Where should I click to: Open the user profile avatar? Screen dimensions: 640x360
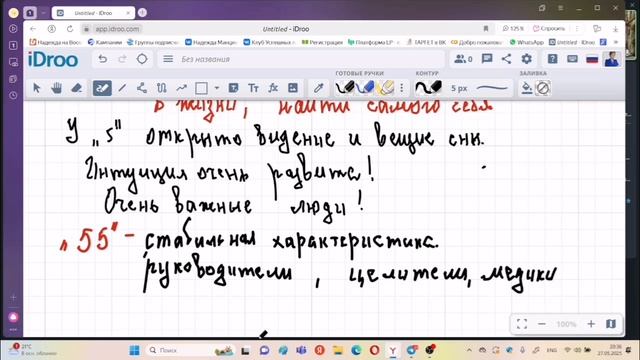pos(612,59)
